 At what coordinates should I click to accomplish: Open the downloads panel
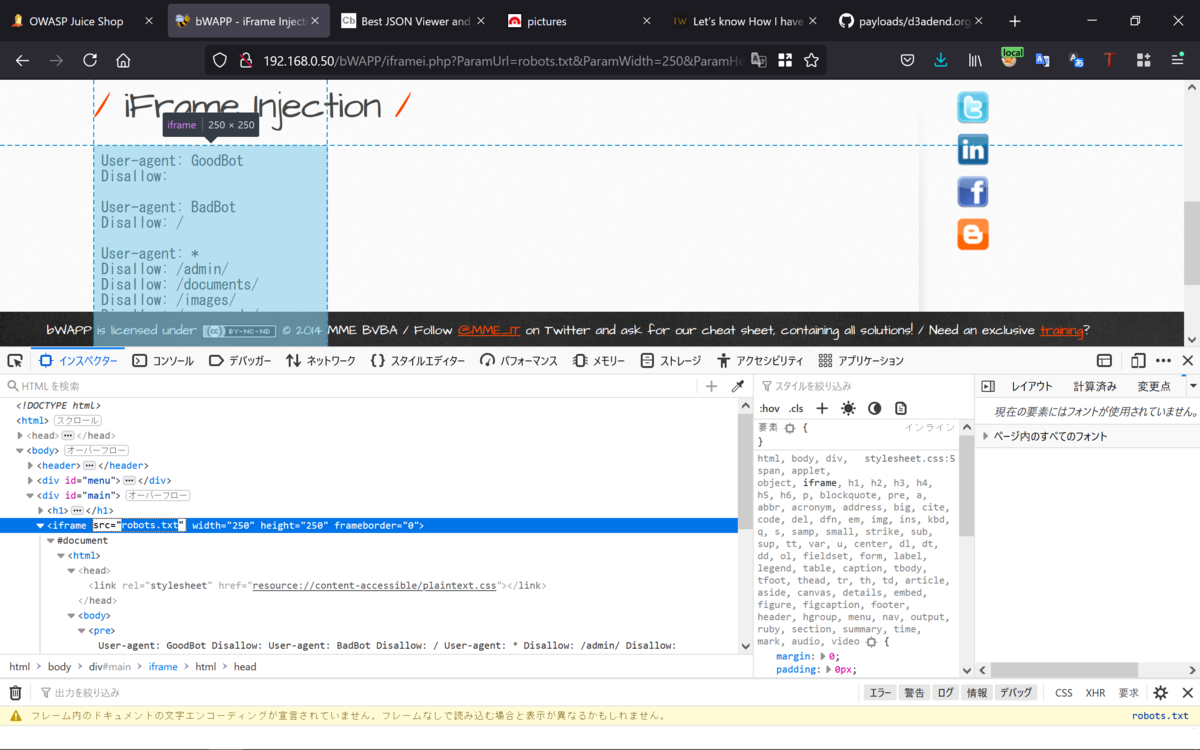(x=941, y=60)
